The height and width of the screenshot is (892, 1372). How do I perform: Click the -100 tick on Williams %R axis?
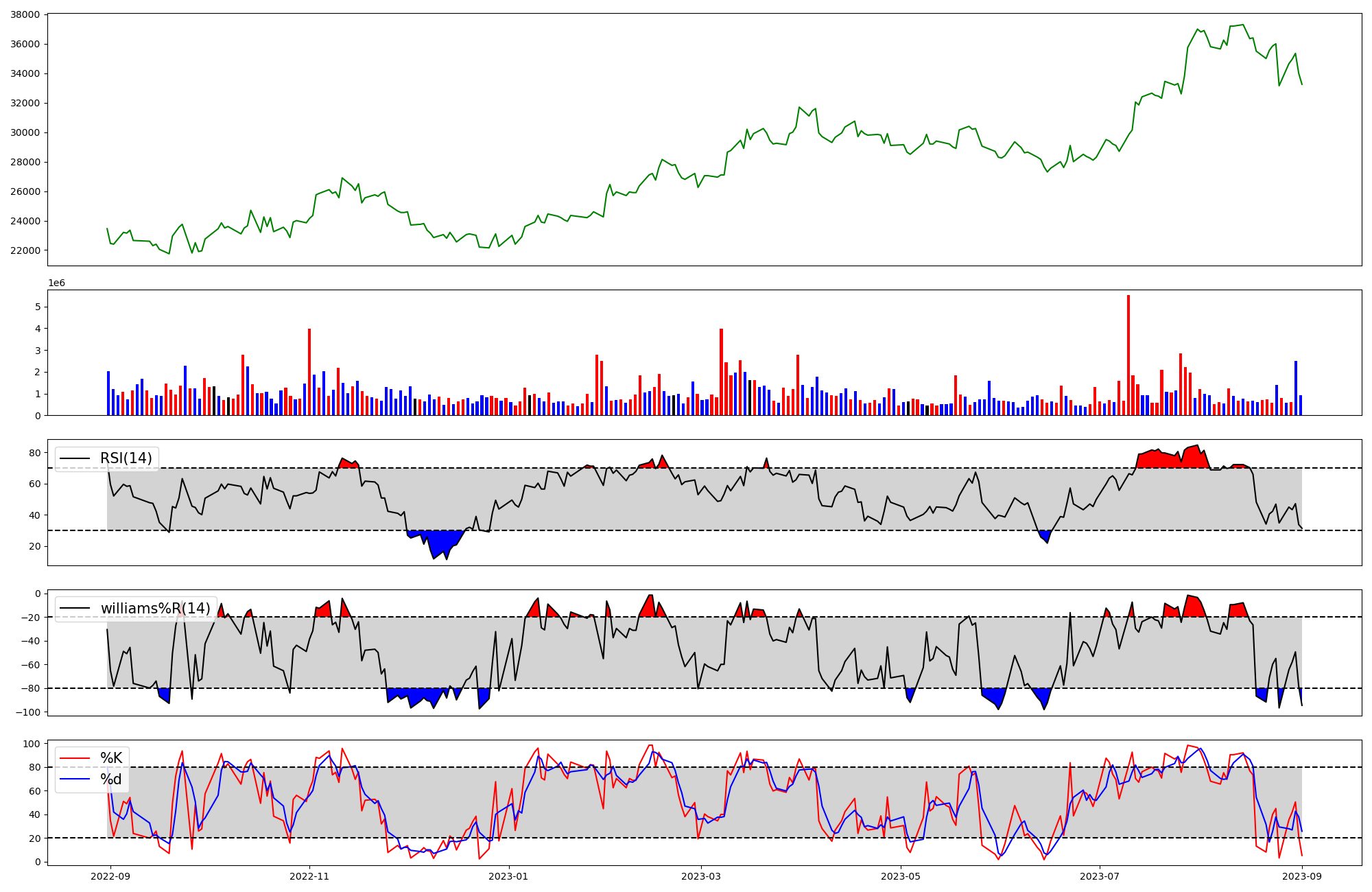click(x=28, y=712)
